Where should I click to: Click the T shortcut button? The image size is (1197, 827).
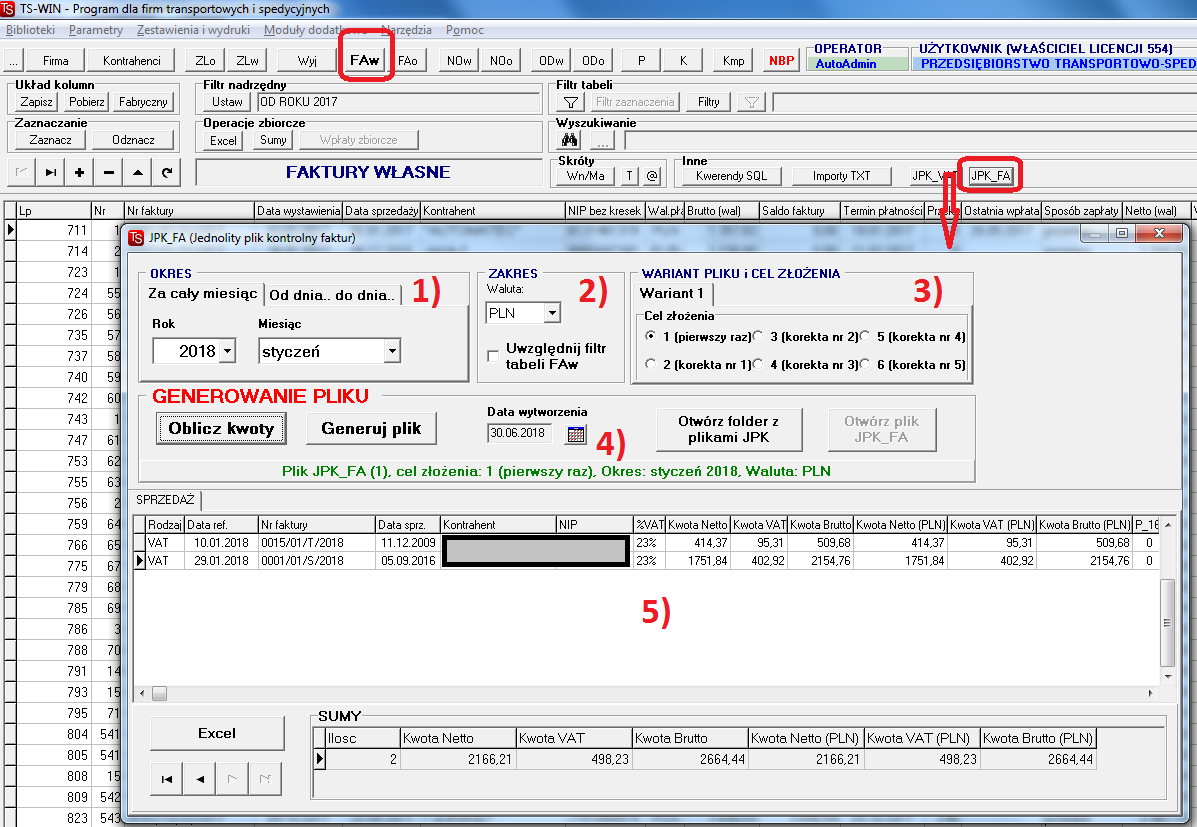tap(630, 176)
